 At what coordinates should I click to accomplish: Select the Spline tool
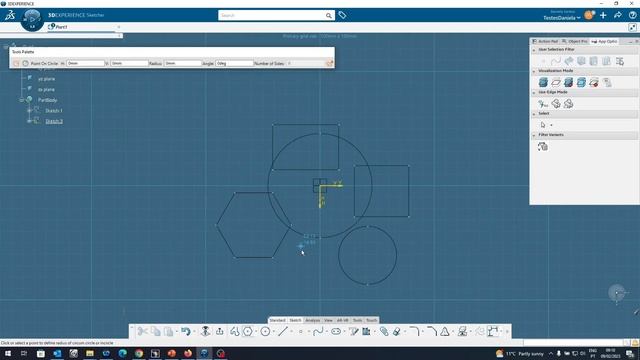click(318, 331)
